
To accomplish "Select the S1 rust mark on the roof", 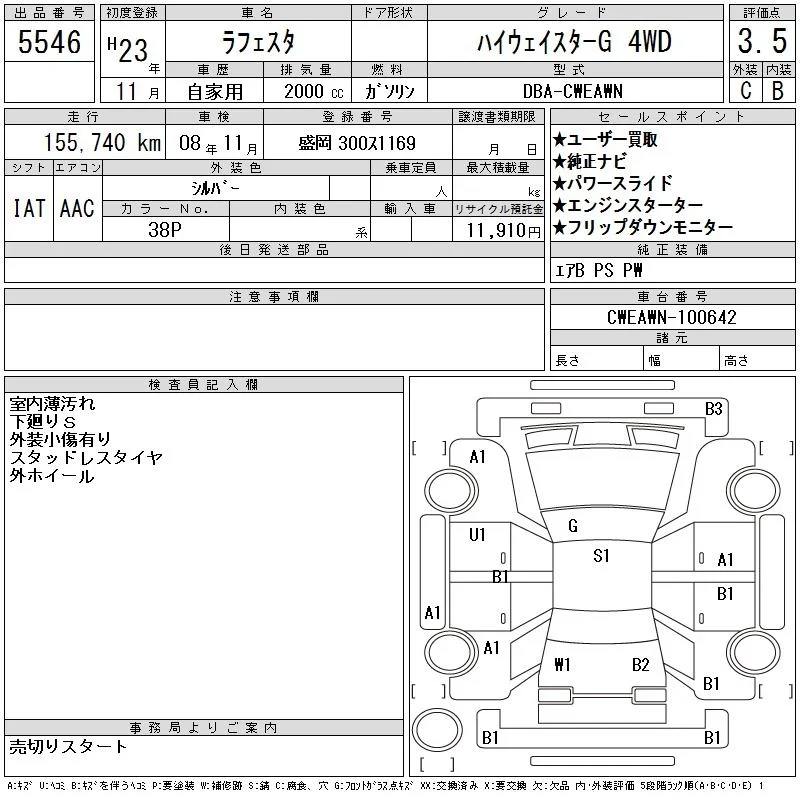I will [601, 556].
